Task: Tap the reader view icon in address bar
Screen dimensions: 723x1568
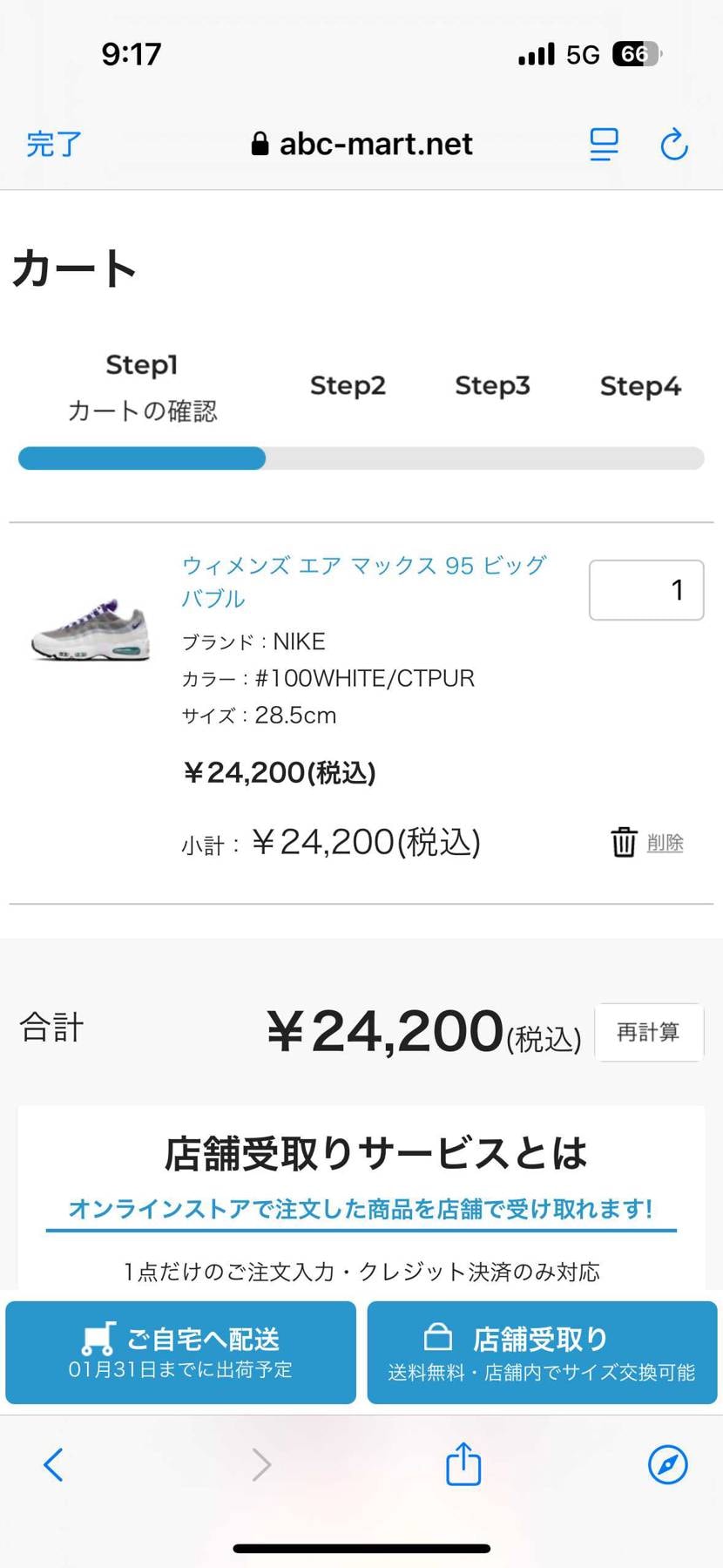Action: (604, 145)
